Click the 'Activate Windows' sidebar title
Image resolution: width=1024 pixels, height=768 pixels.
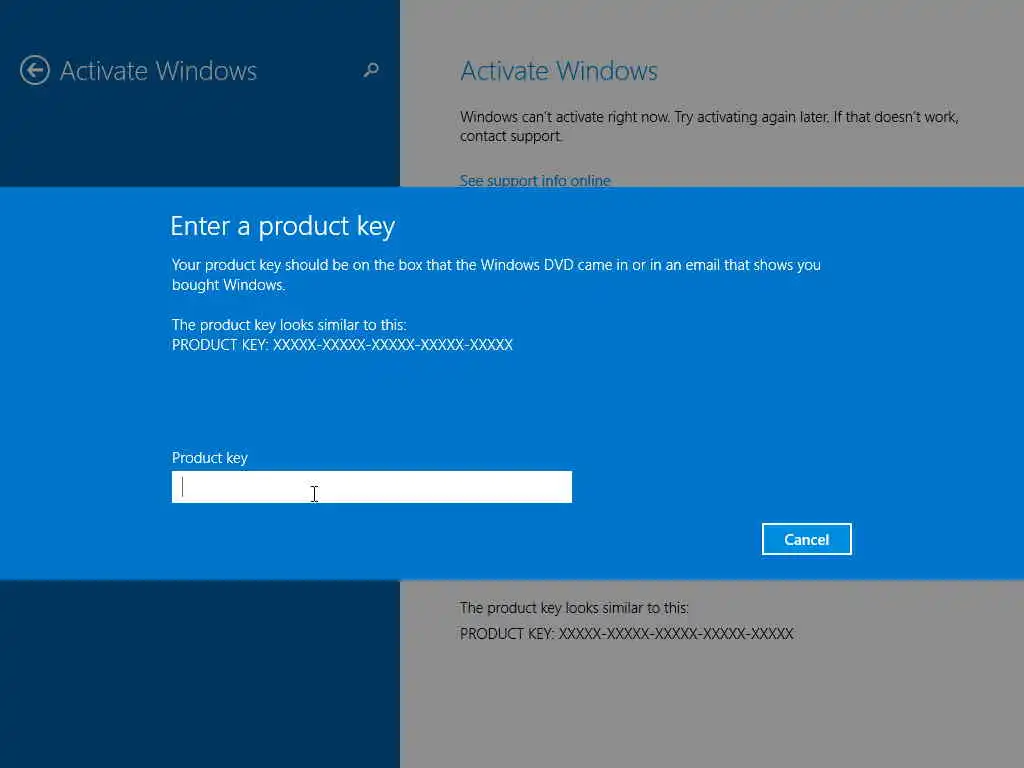coord(159,71)
